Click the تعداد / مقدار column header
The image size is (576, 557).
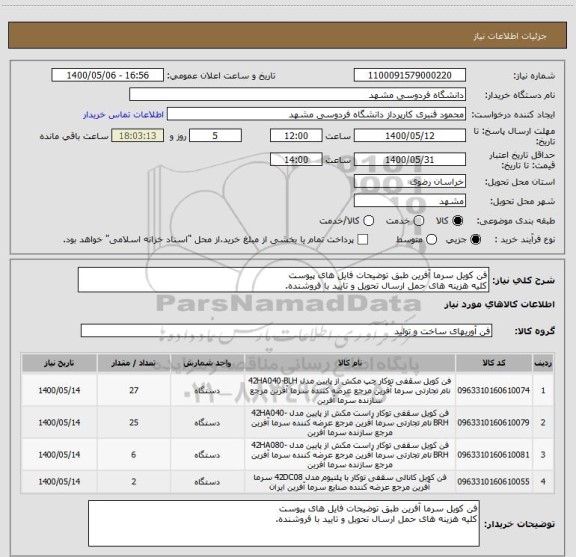tap(133, 363)
